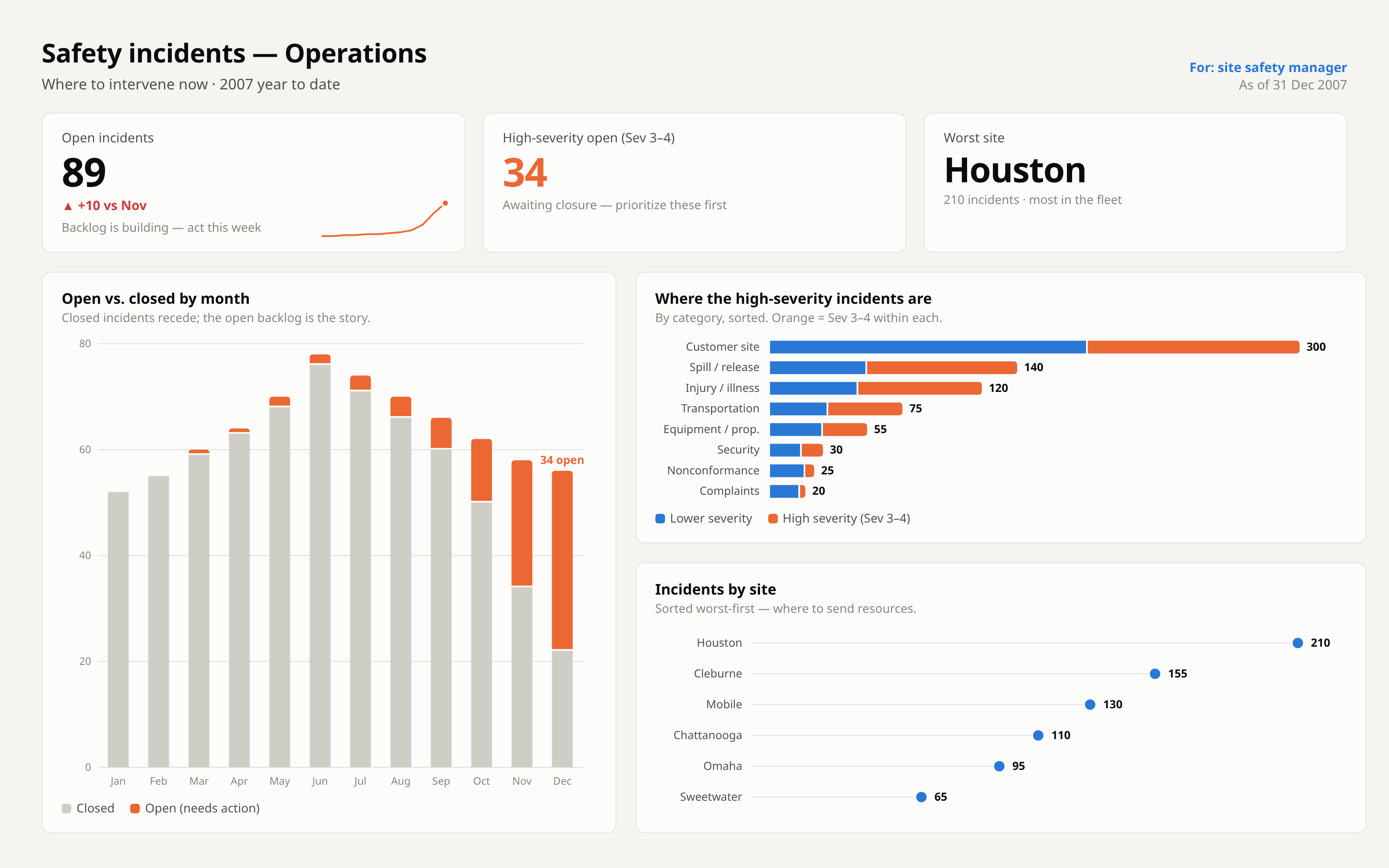The image size is (1389, 868).
Task: Click the Customer site blue lower-severity bar
Action: tap(928, 347)
